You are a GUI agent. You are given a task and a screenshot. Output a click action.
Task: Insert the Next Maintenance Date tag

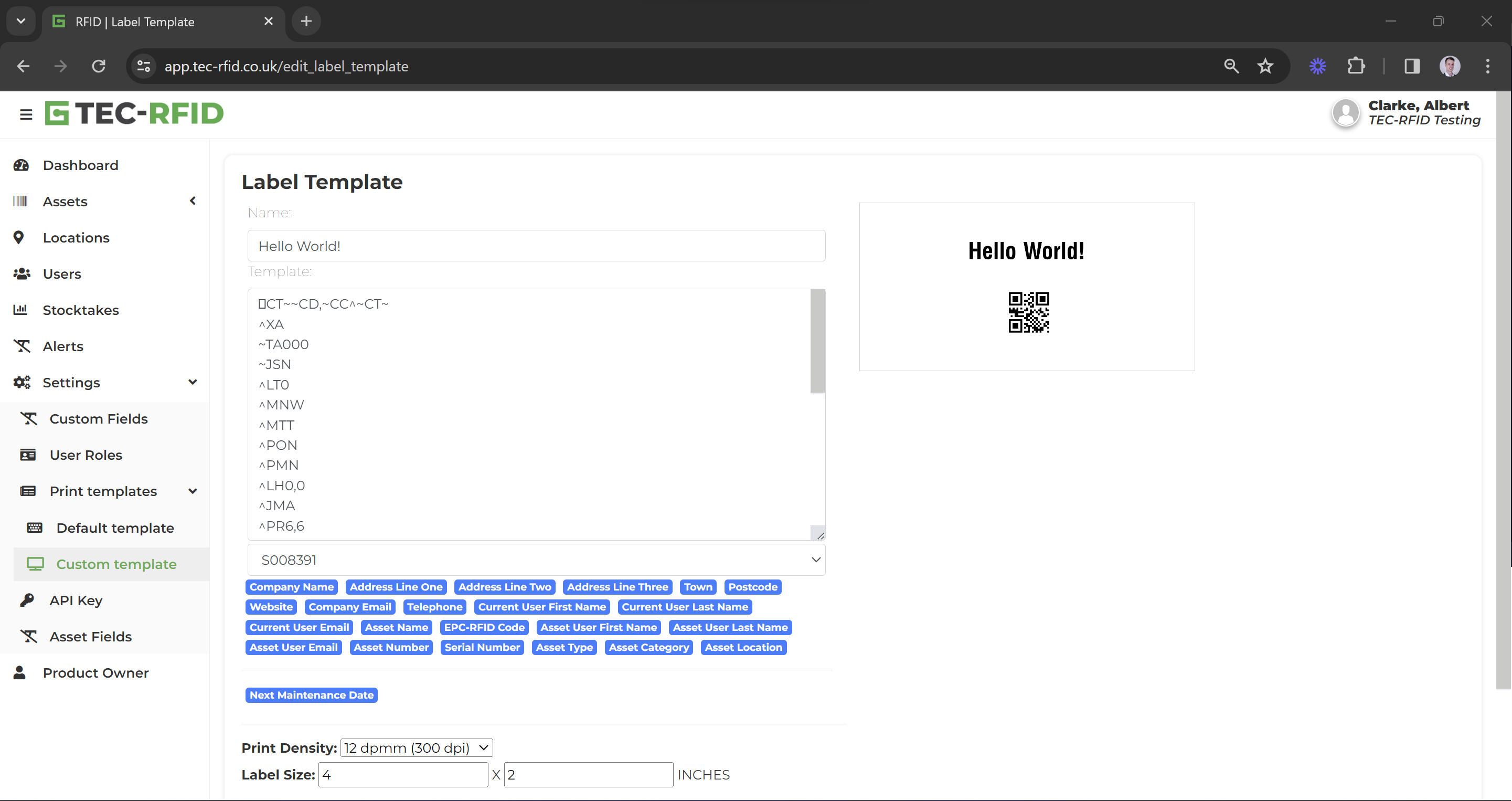click(311, 695)
